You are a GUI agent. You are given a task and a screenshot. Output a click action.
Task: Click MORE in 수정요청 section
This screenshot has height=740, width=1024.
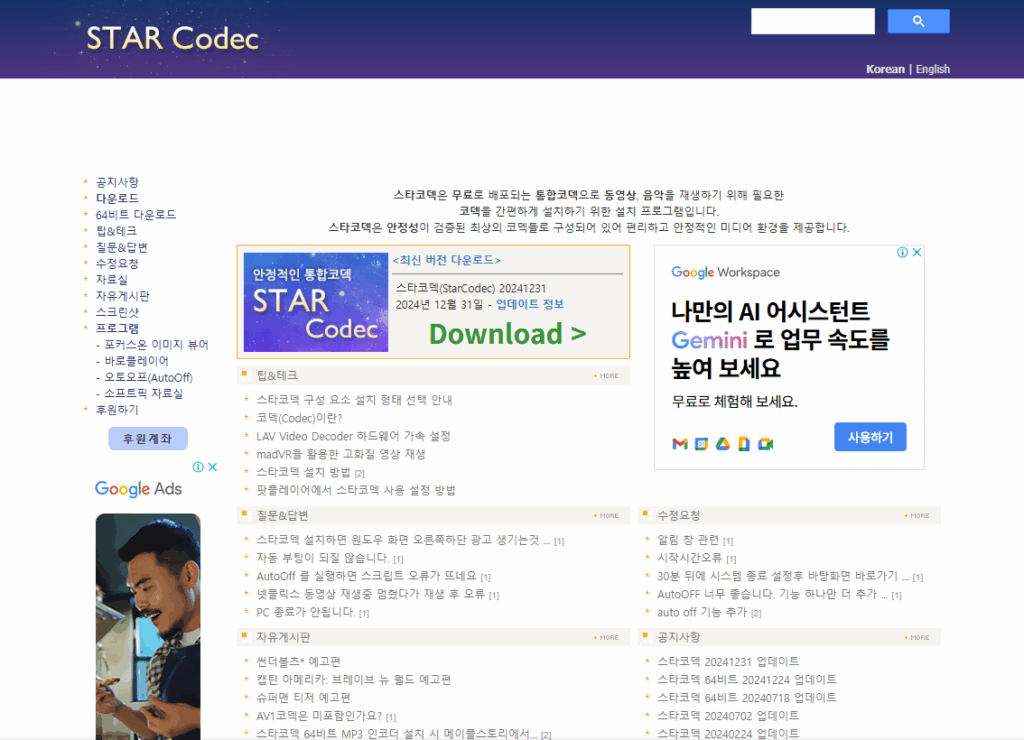pos(918,516)
